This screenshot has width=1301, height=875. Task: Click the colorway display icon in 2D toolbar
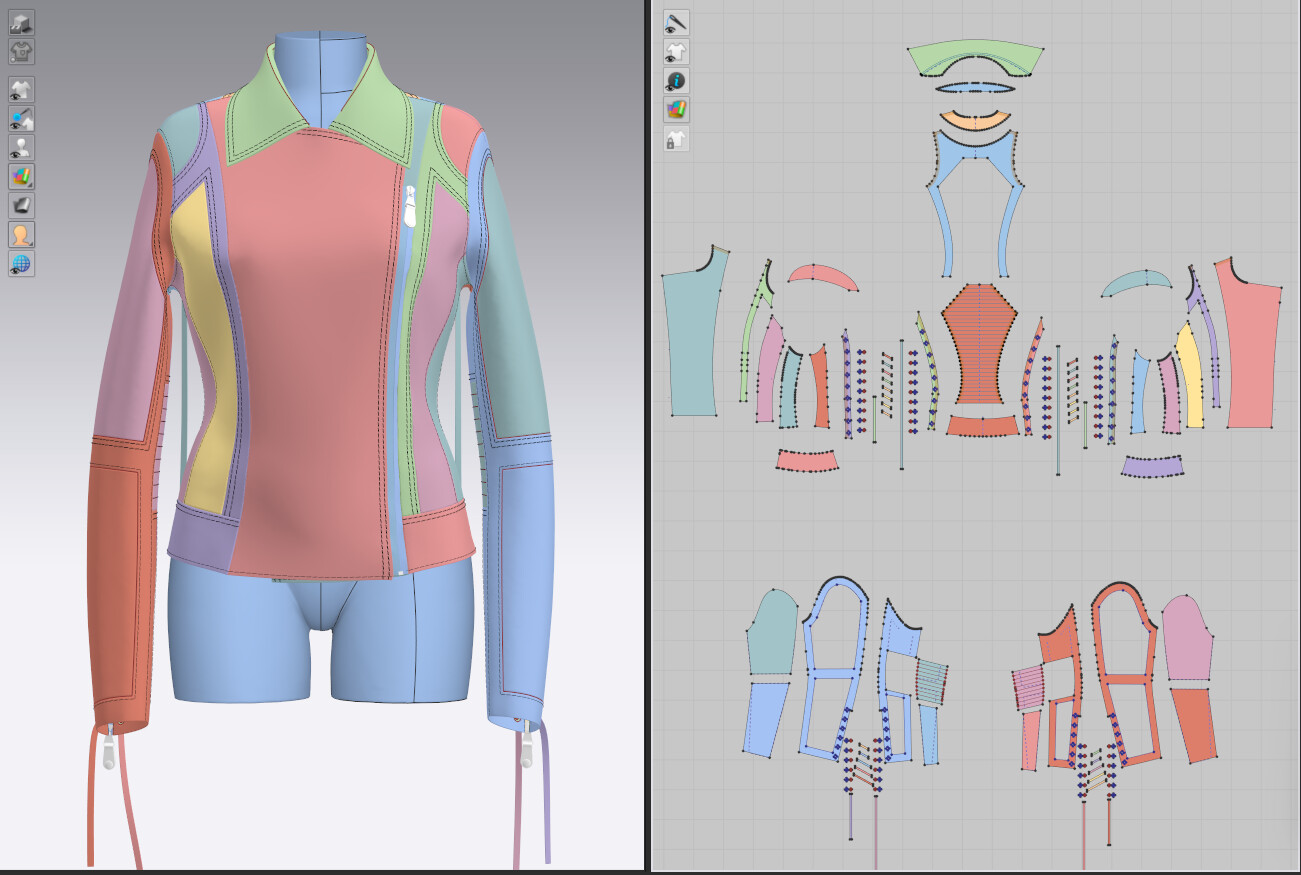pyautogui.click(x=676, y=108)
